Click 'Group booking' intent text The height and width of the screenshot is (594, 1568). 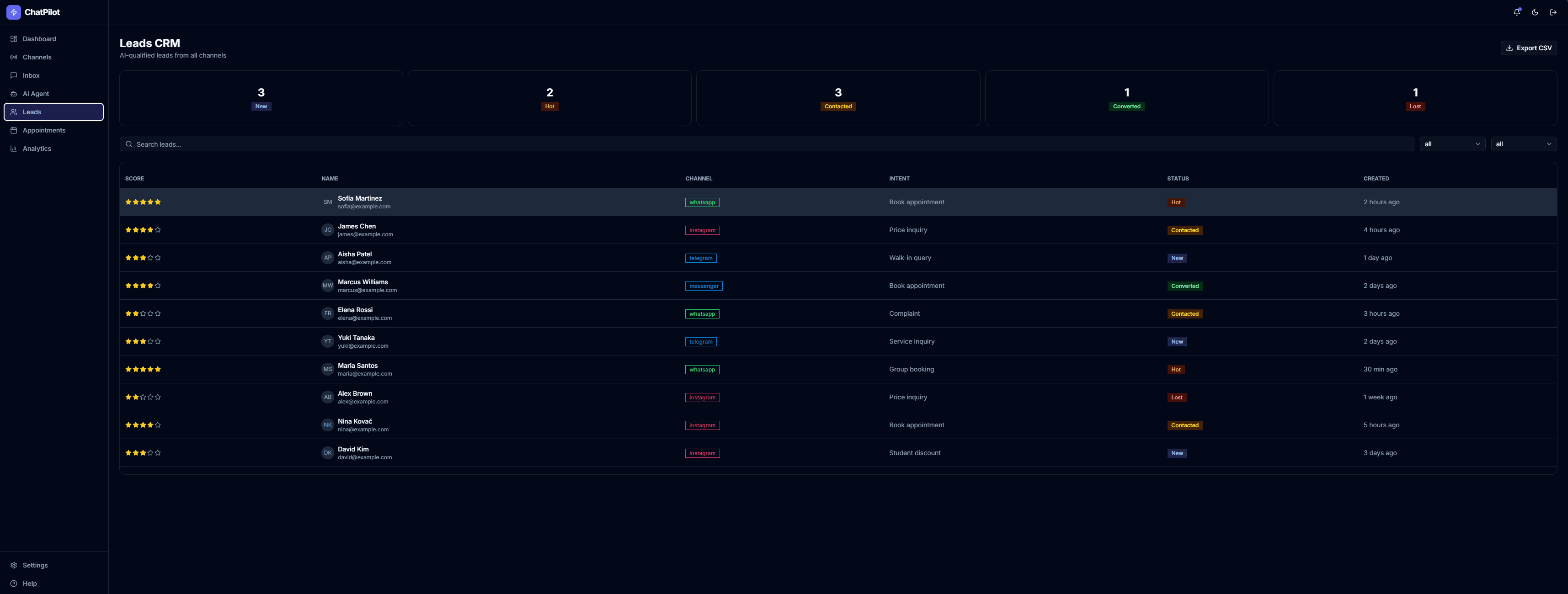[911, 370]
